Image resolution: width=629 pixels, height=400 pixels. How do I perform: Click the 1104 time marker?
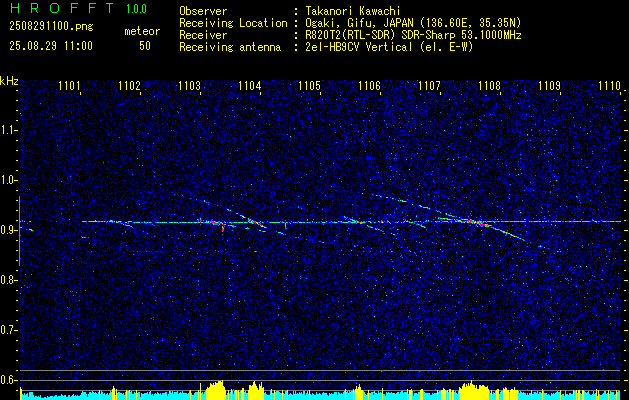(x=250, y=85)
